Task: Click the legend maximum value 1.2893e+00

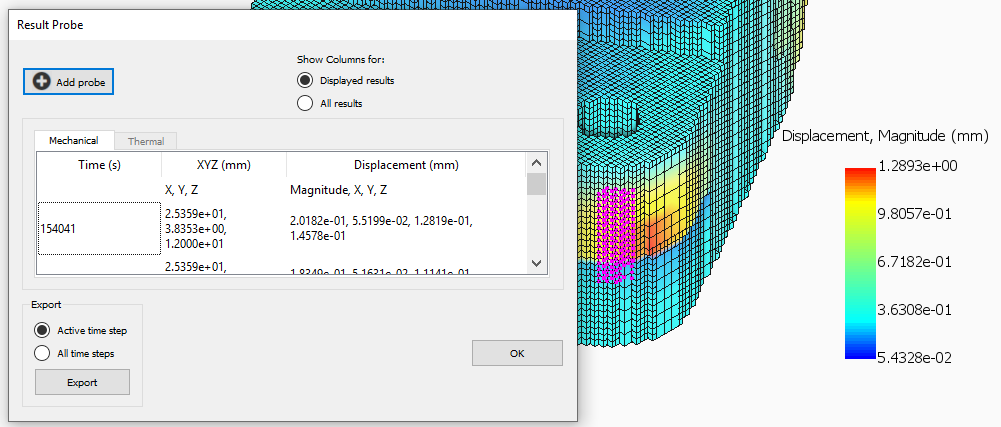Action: tap(918, 167)
